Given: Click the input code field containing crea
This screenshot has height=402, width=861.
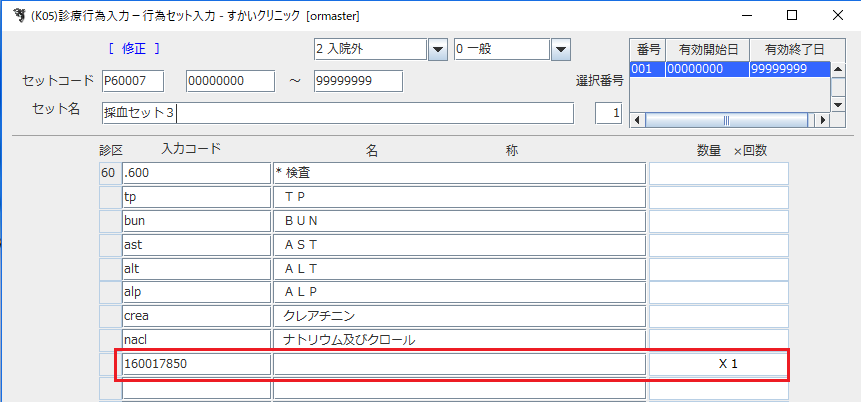Looking at the screenshot, I should point(195,316).
